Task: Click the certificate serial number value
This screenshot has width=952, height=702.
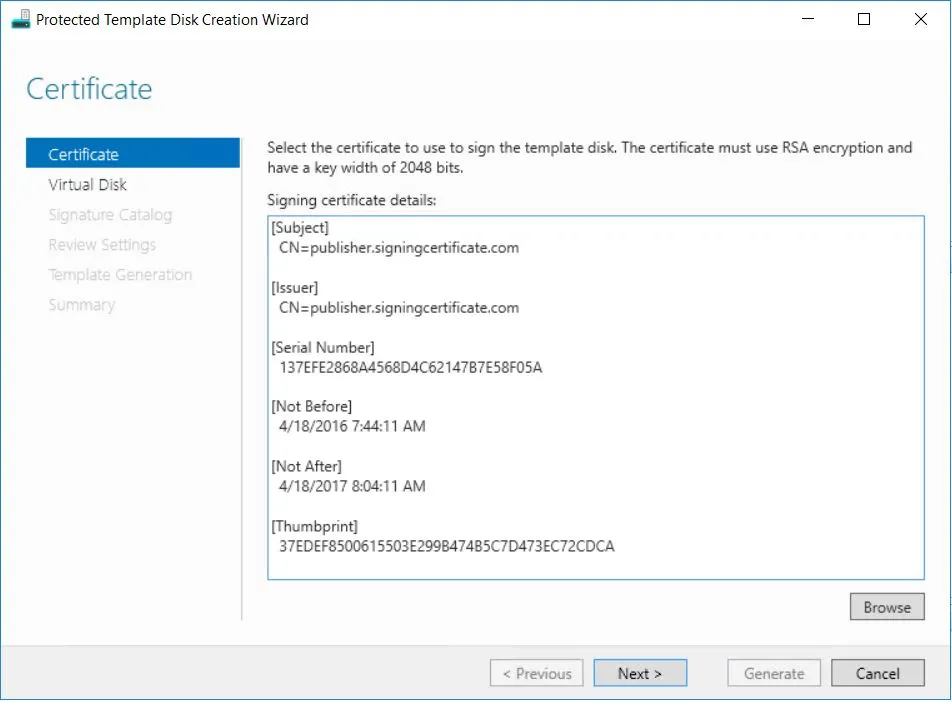Action: coord(411,367)
